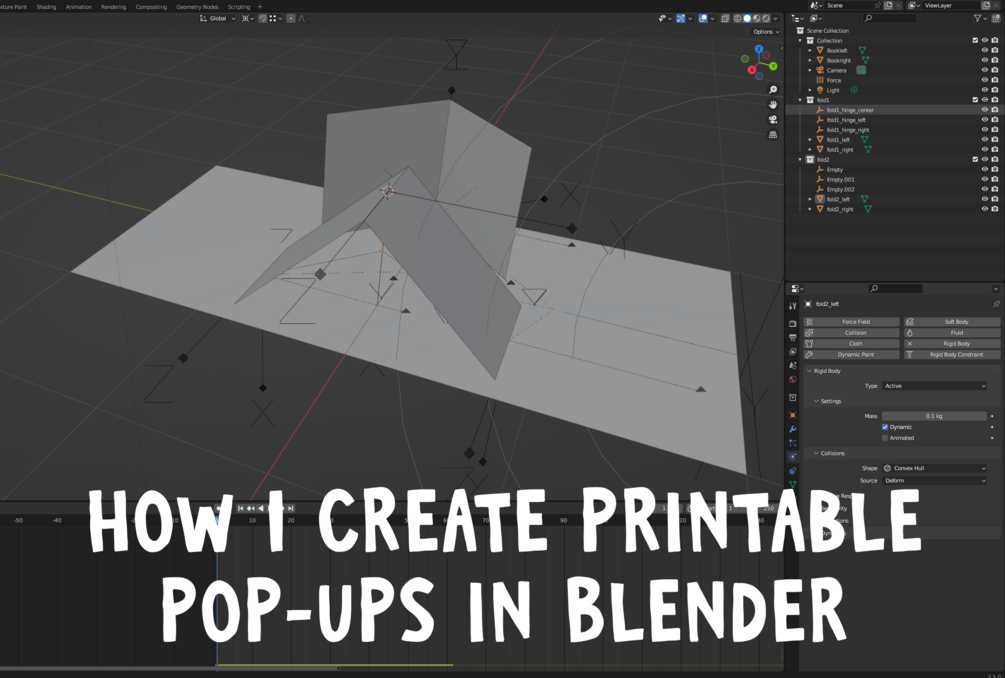This screenshot has width=1005, height=678.
Task: Open Tool properties tab
Action: [793, 306]
